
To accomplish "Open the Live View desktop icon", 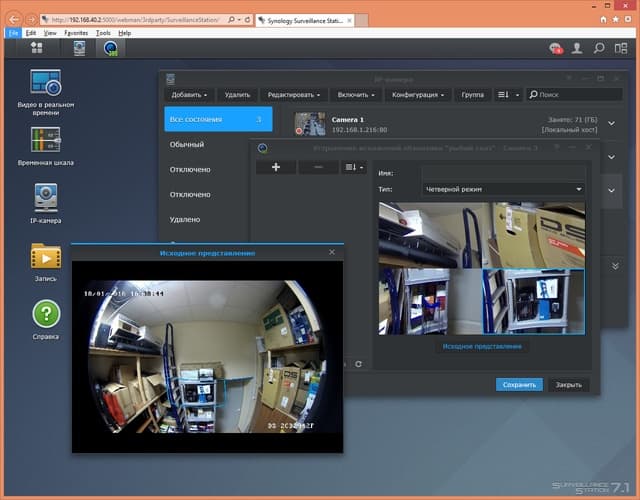I will coord(45,84).
